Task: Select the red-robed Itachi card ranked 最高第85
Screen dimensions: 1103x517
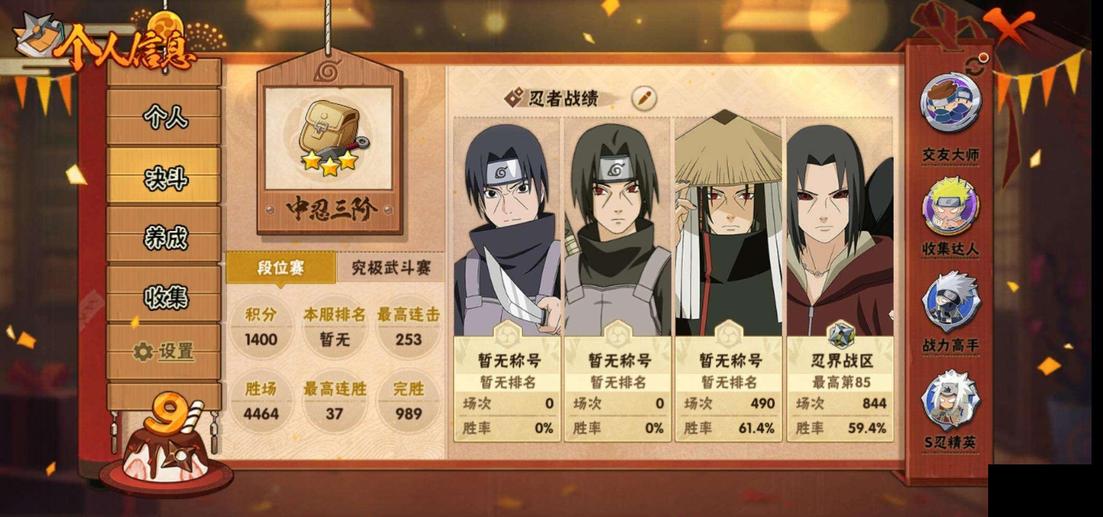Action: [840, 278]
